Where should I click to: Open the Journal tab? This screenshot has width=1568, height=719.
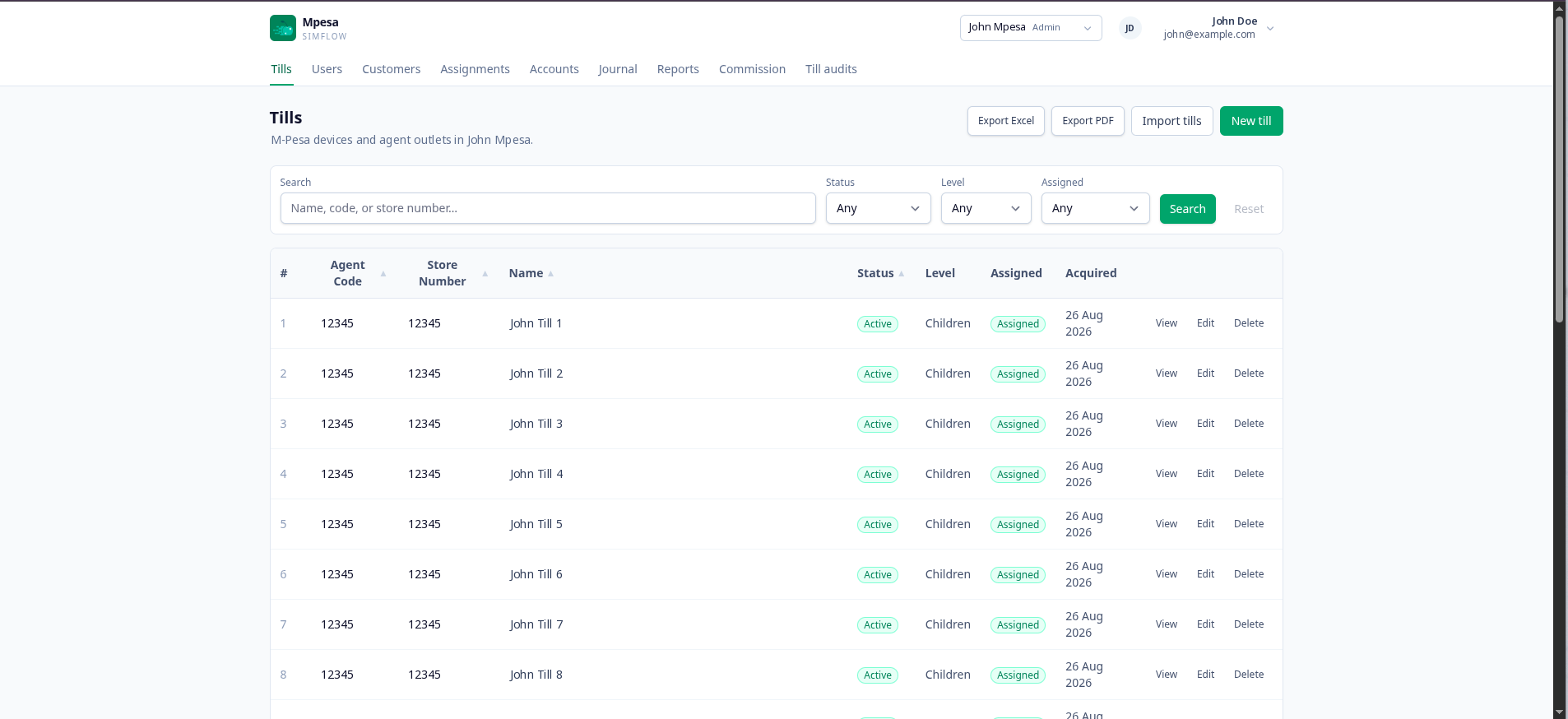(618, 69)
